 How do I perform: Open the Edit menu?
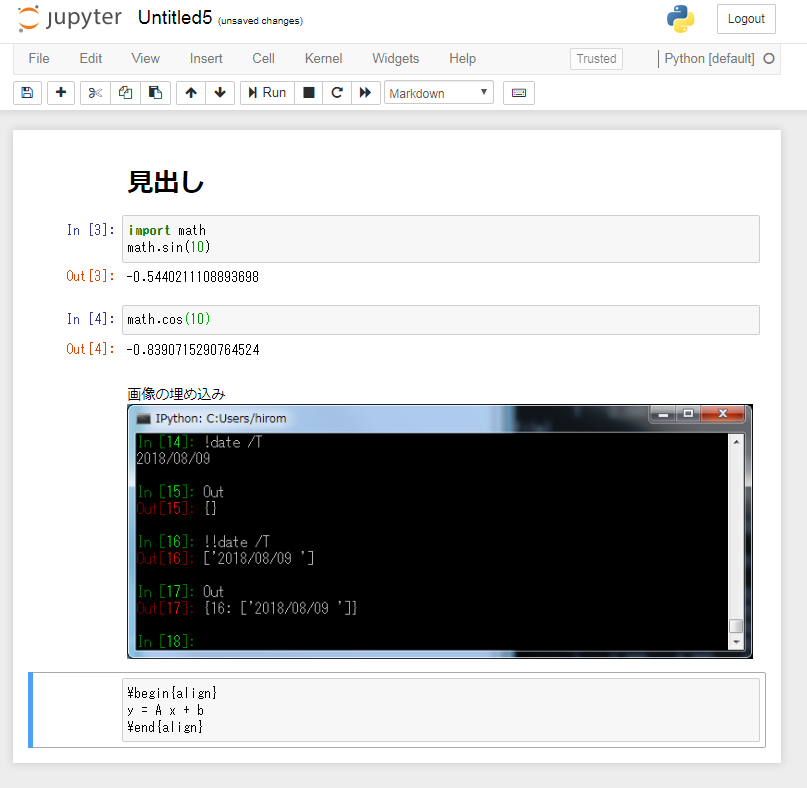coord(91,59)
